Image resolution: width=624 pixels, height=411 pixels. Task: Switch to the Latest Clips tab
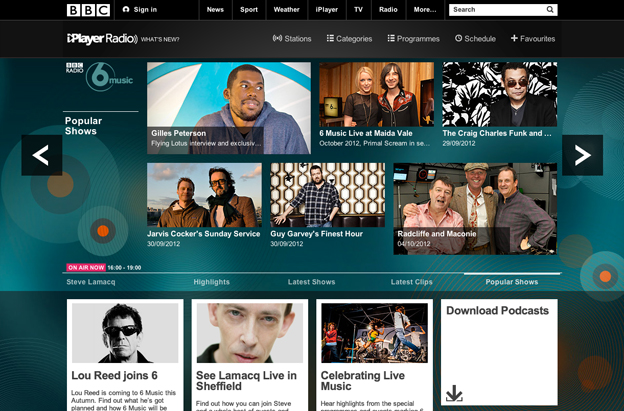pos(411,282)
